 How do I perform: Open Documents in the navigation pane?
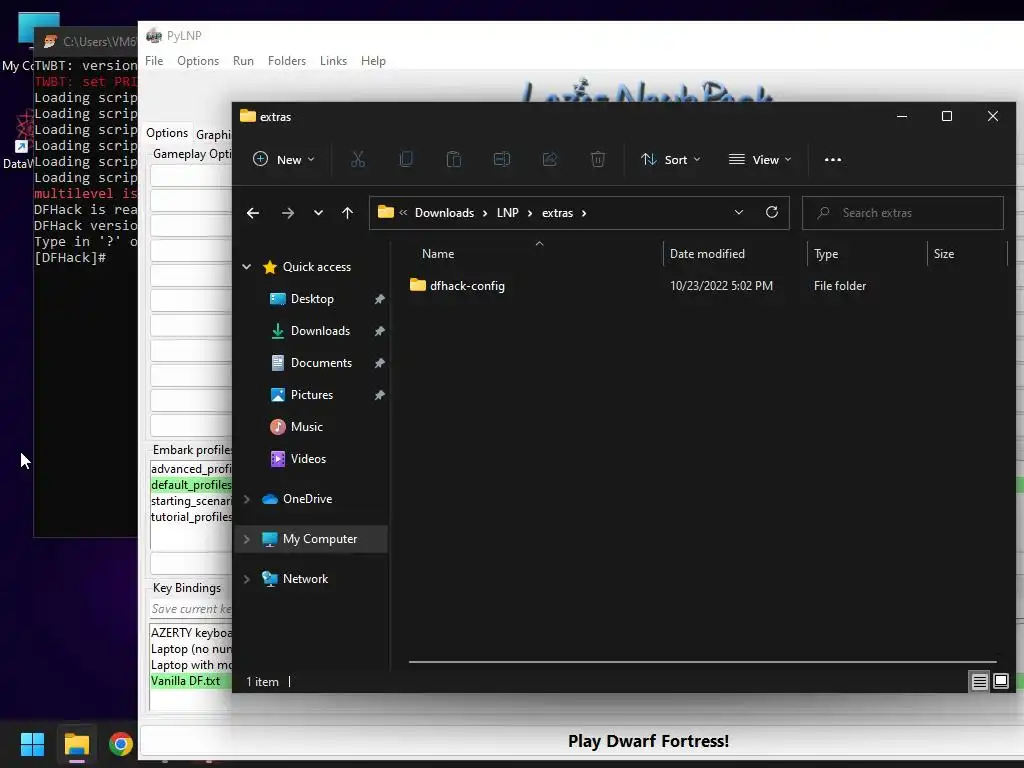click(x=321, y=363)
